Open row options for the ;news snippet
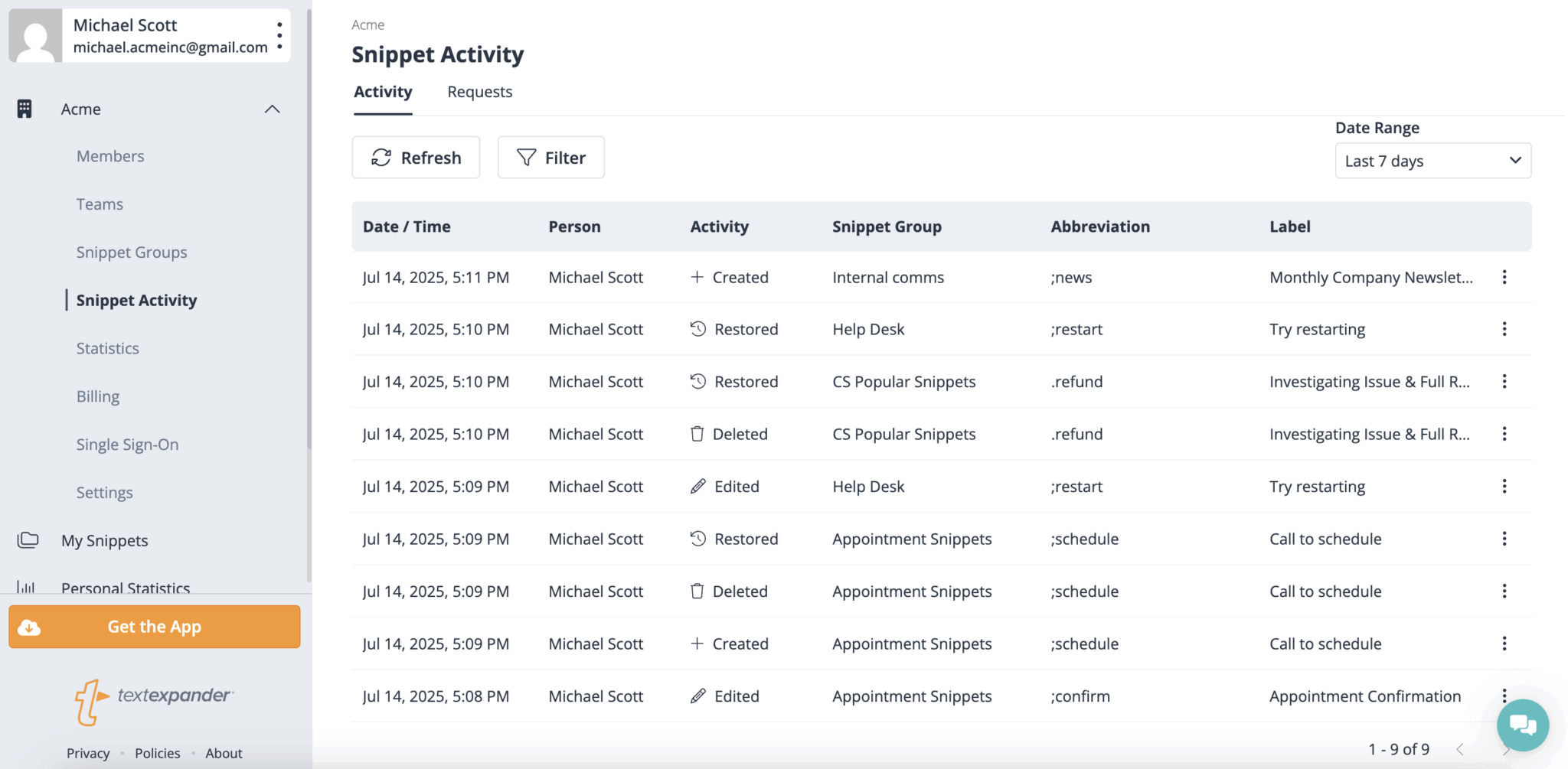Image resolution: width=1568 pixels, height=769 pixels. tap(1504, 277)
